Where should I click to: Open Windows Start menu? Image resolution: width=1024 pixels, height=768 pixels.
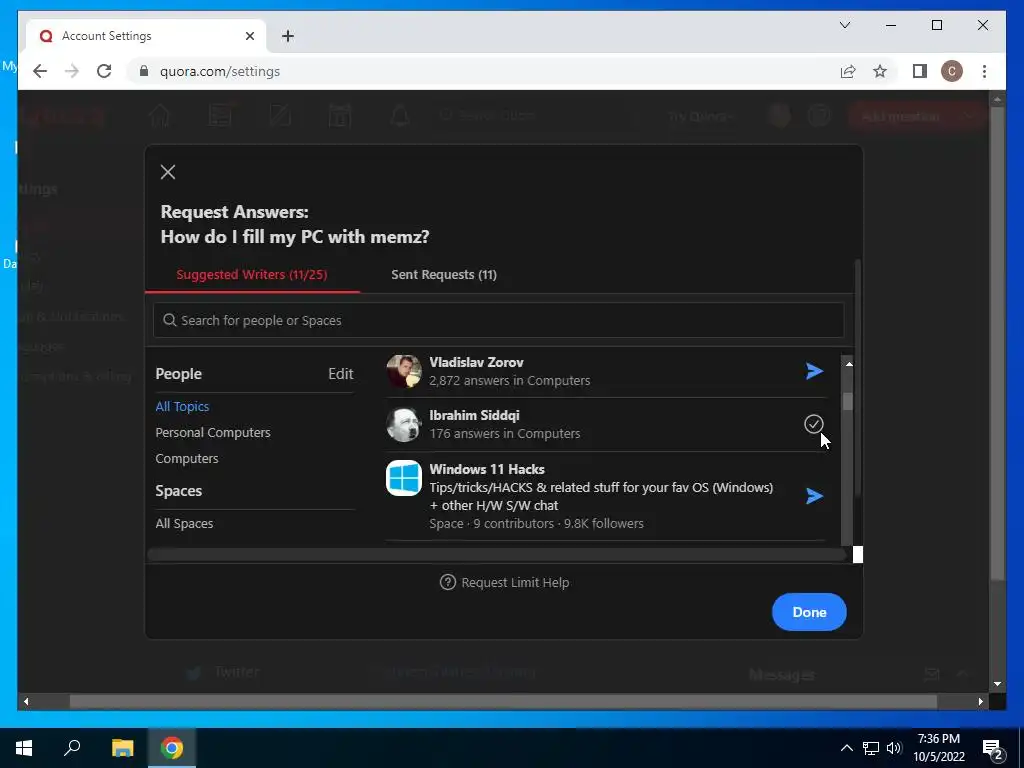(x=24, y=748)
